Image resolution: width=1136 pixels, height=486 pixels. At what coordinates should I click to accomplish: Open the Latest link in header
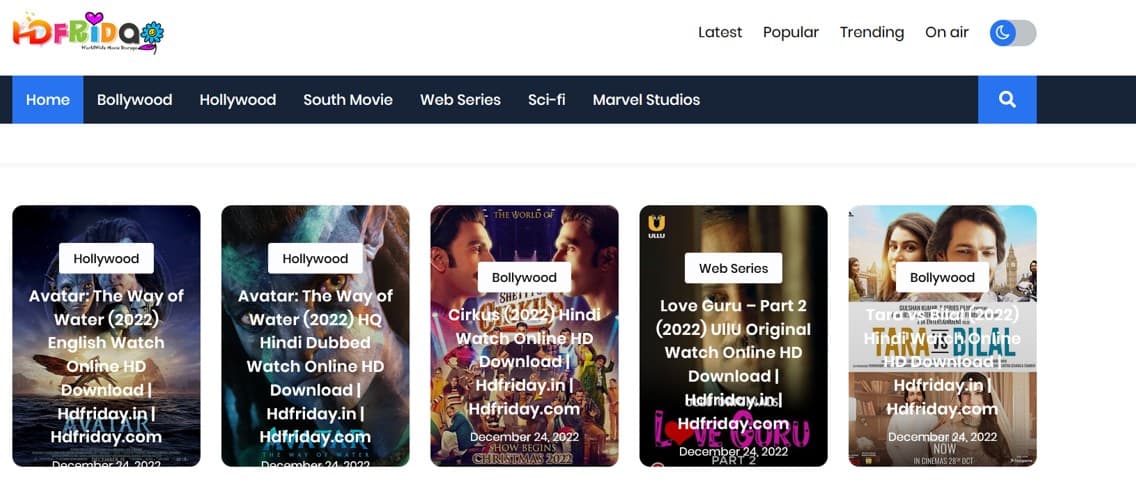click(719, 32)
